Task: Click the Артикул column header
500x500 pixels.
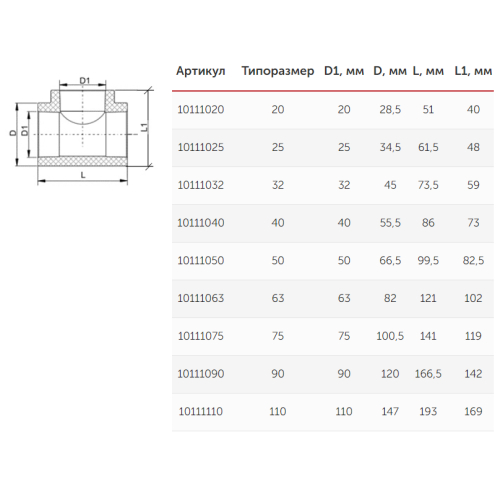Action: (201, 71)
